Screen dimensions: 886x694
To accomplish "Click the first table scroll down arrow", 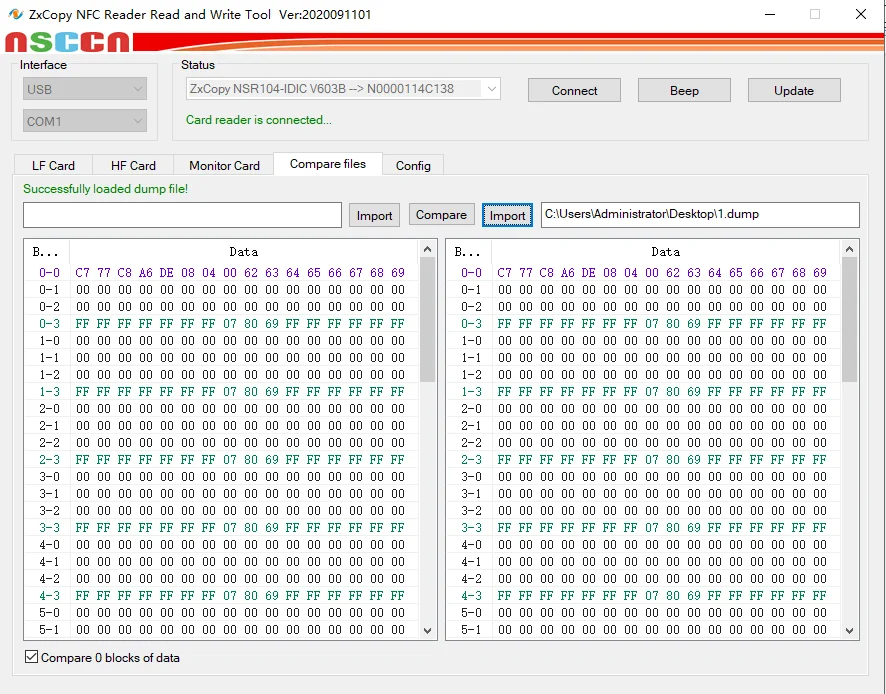I will click(428, 631).
